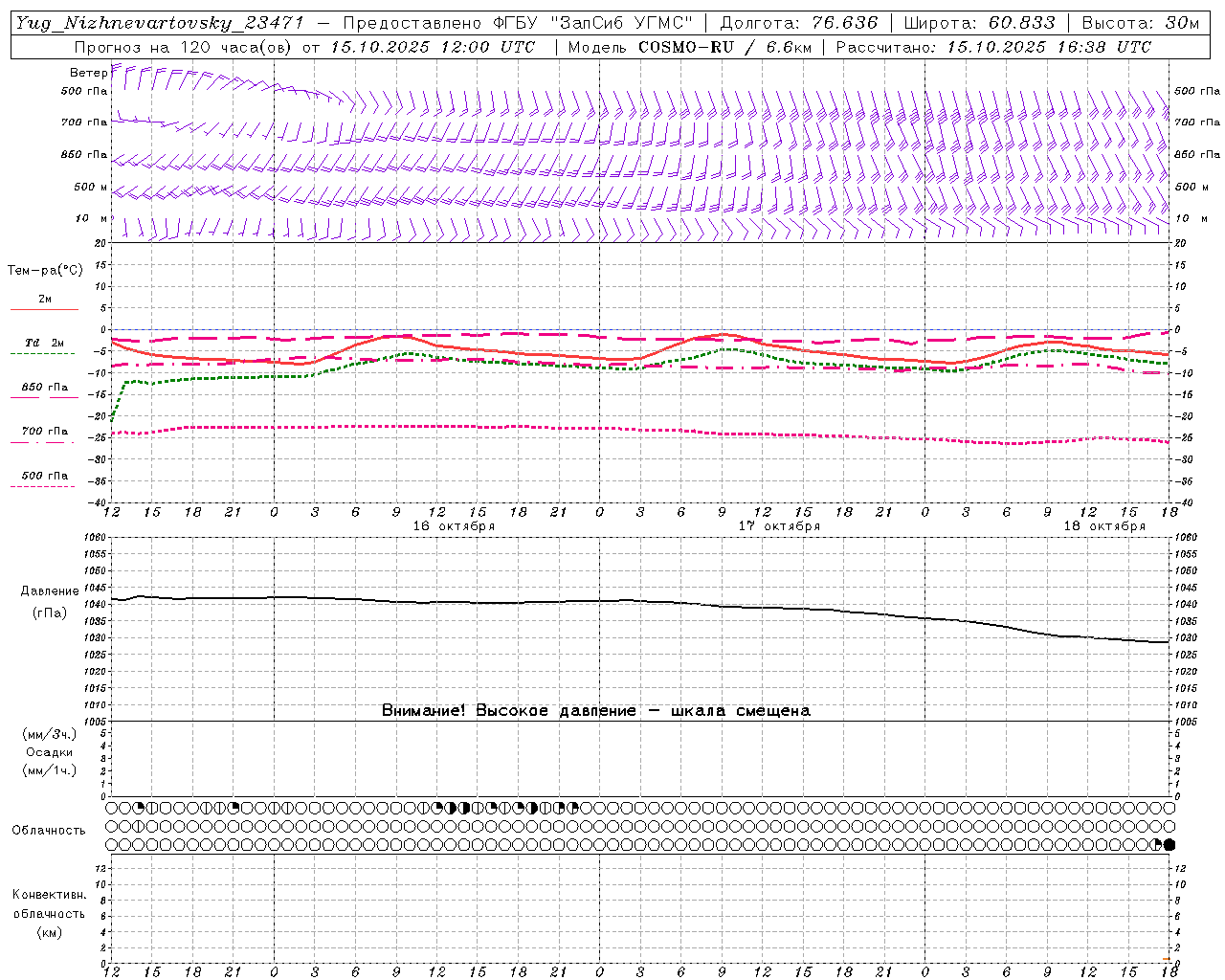
Task: Click the (мм/3ч.) precipitation unit label
Action: click(x=49, y=734)
